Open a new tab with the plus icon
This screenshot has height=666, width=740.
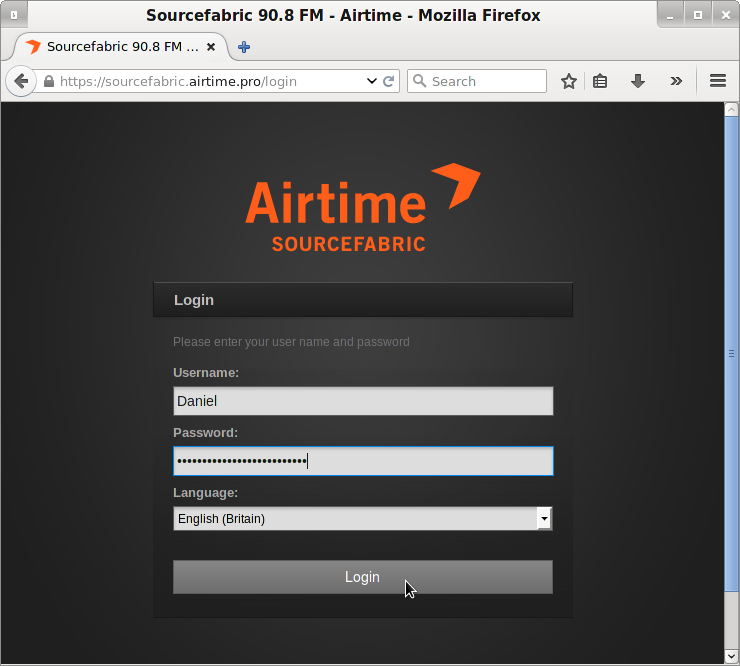[244, 47]
